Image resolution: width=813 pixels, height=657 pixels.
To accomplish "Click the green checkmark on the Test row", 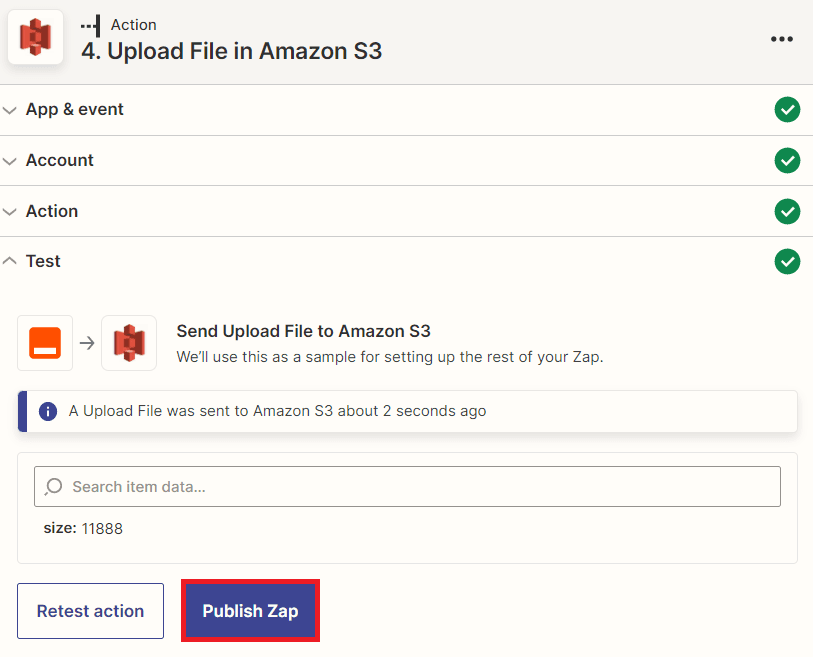I will [787, 261].
